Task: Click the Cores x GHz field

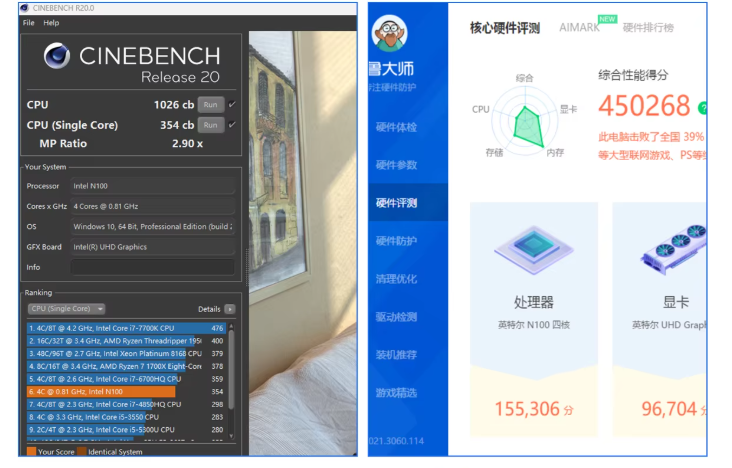Action: click(x=152, y=206)
